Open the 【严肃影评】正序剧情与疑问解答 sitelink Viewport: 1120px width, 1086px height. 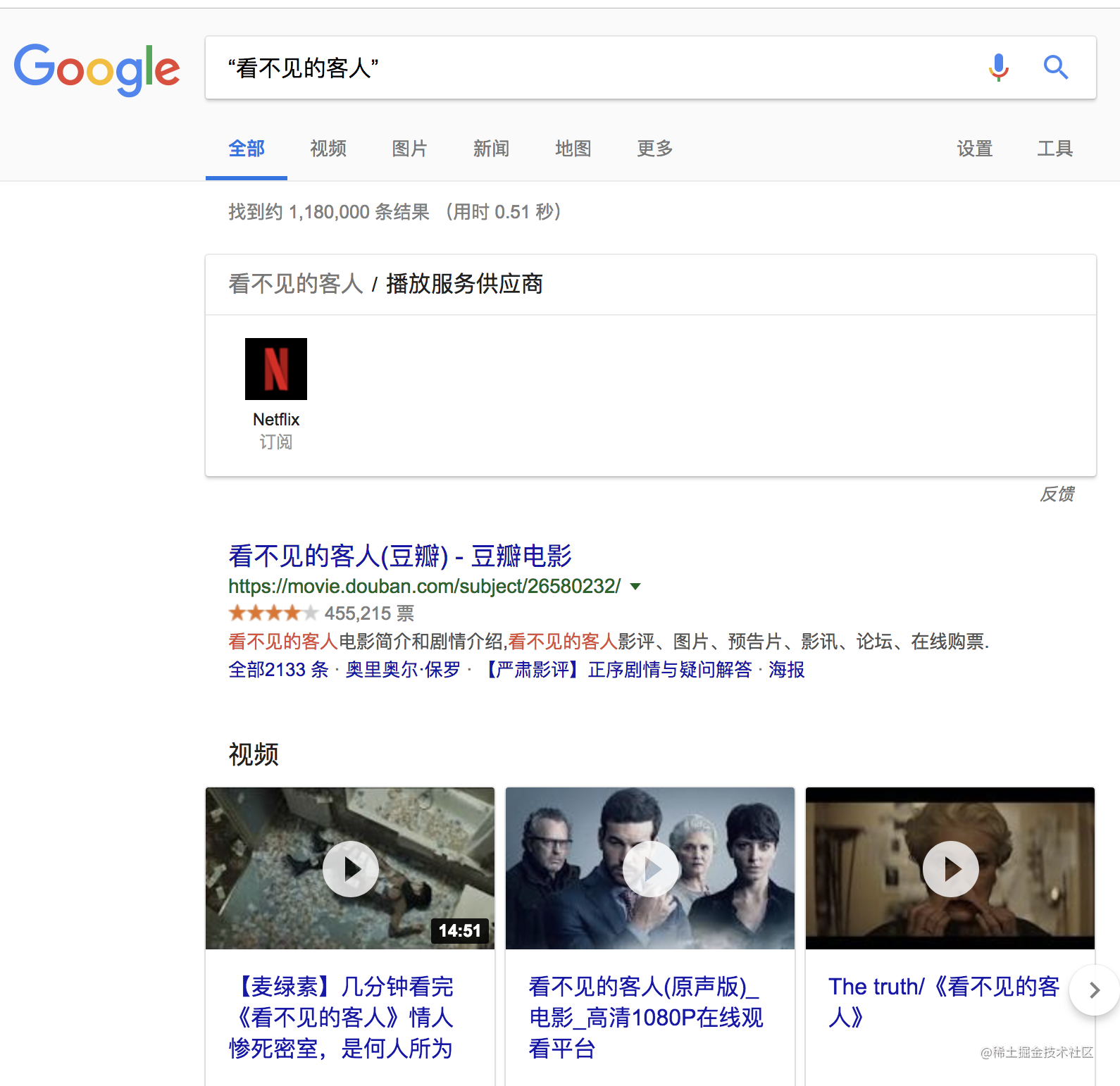coord(615,670)
